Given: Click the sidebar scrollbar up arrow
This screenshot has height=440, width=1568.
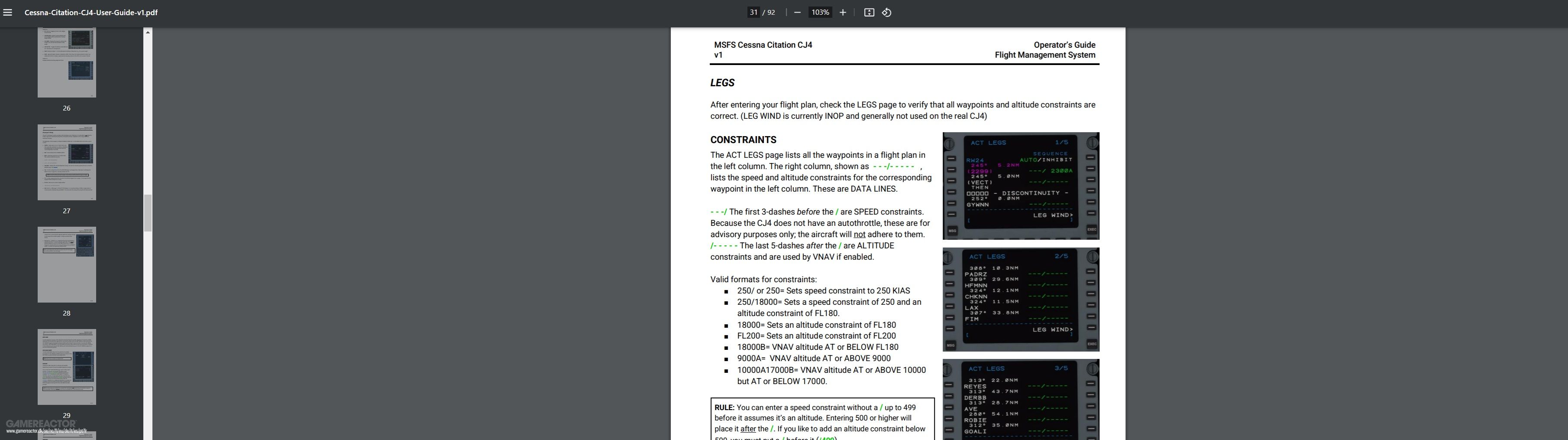Looking at the screenshot, I should (147, 33).
